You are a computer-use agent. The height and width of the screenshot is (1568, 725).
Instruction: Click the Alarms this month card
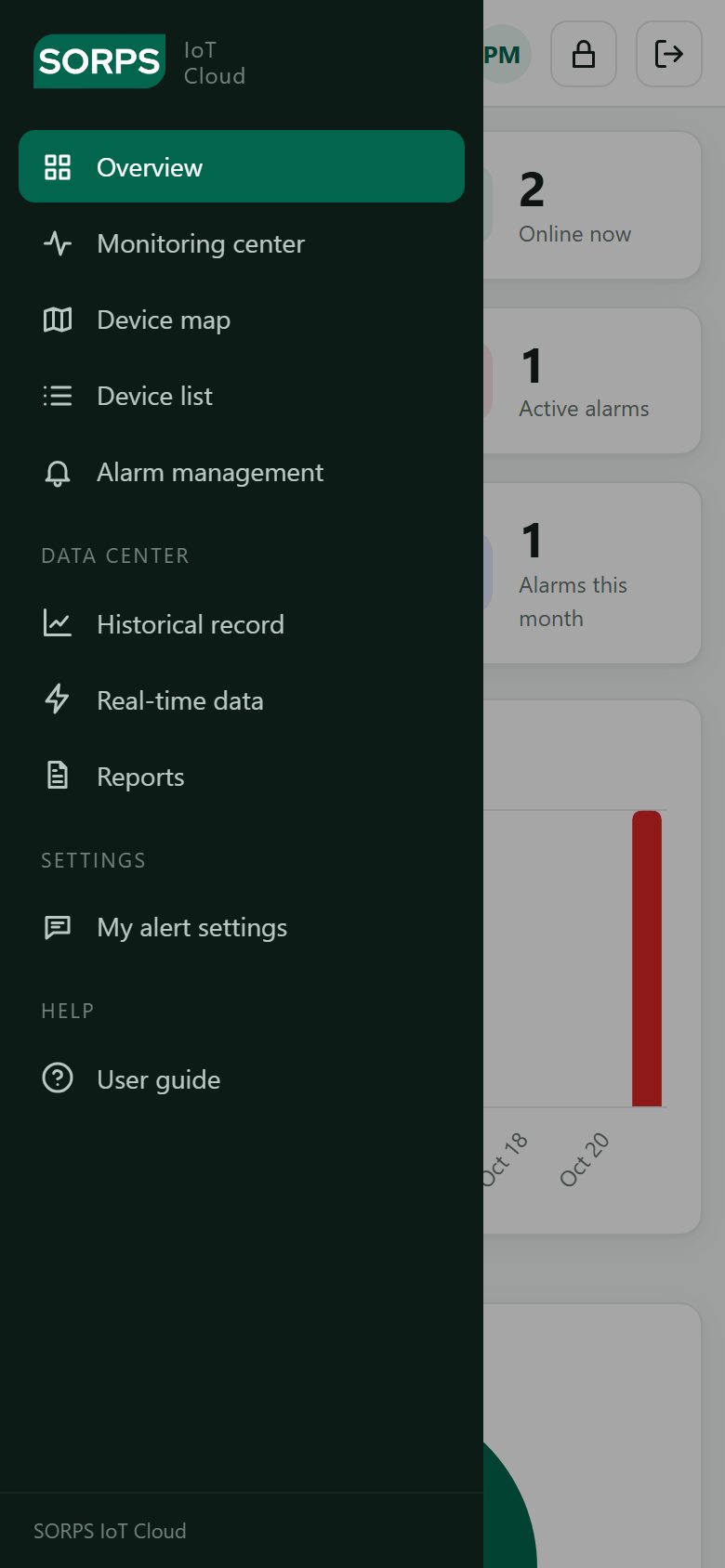(x=592, y=573)
